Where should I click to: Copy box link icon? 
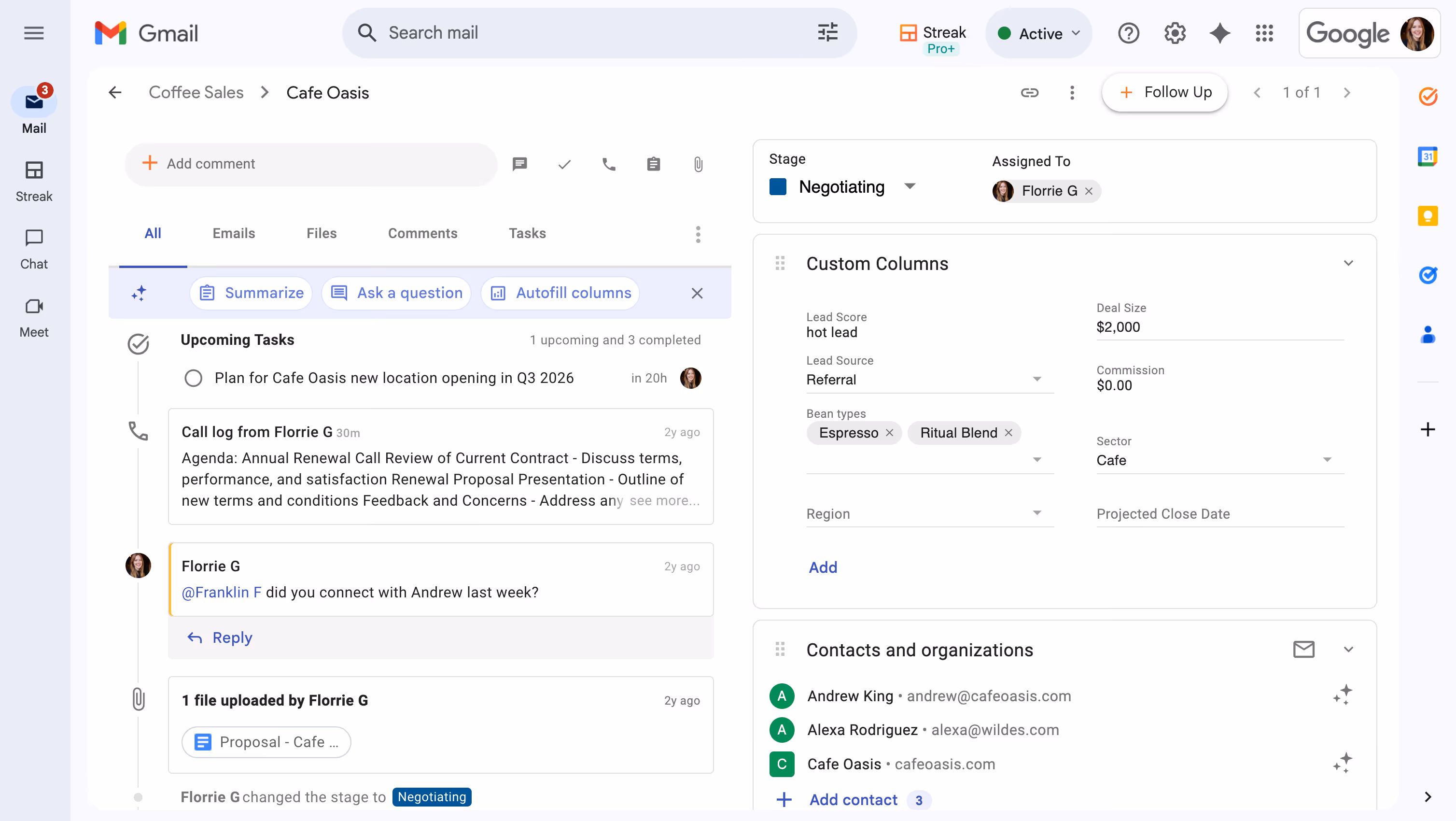click(1029, 92)
